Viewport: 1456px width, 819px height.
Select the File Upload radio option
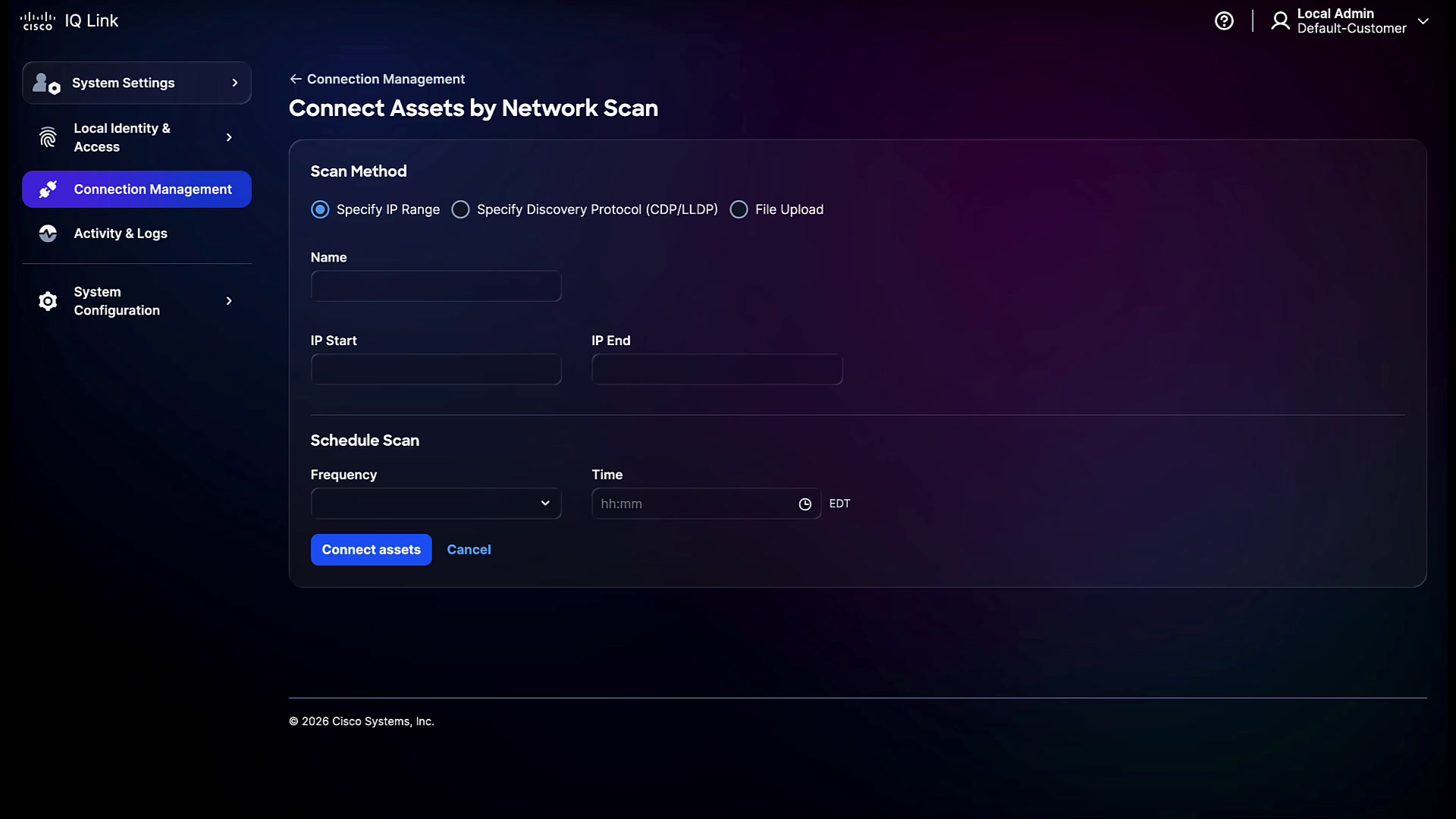pos(739,210)
